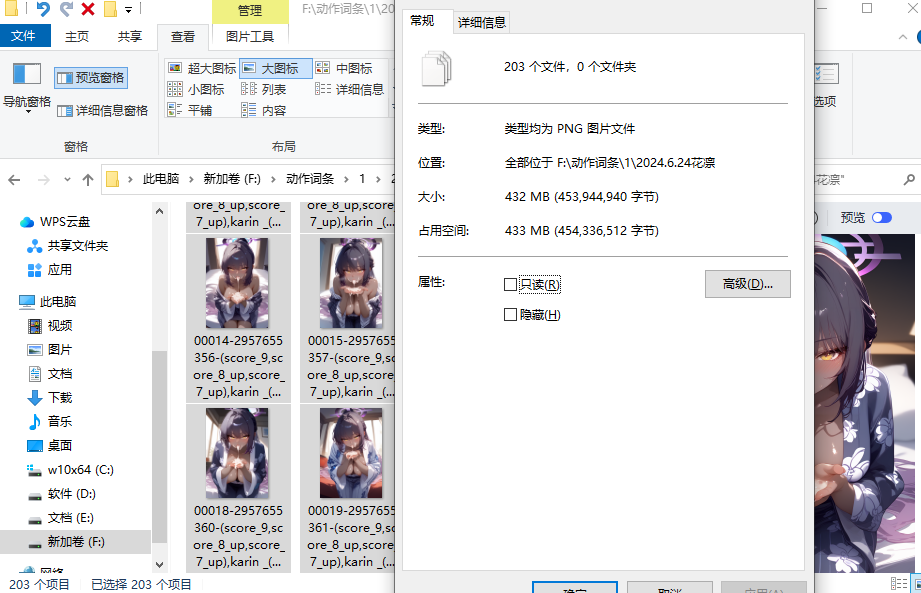Viewport: 921px width, 593px height.
Task: Select 新加卷 (F:) drive in sidebar
Action: pyautogui.click(x=75, y=542)
